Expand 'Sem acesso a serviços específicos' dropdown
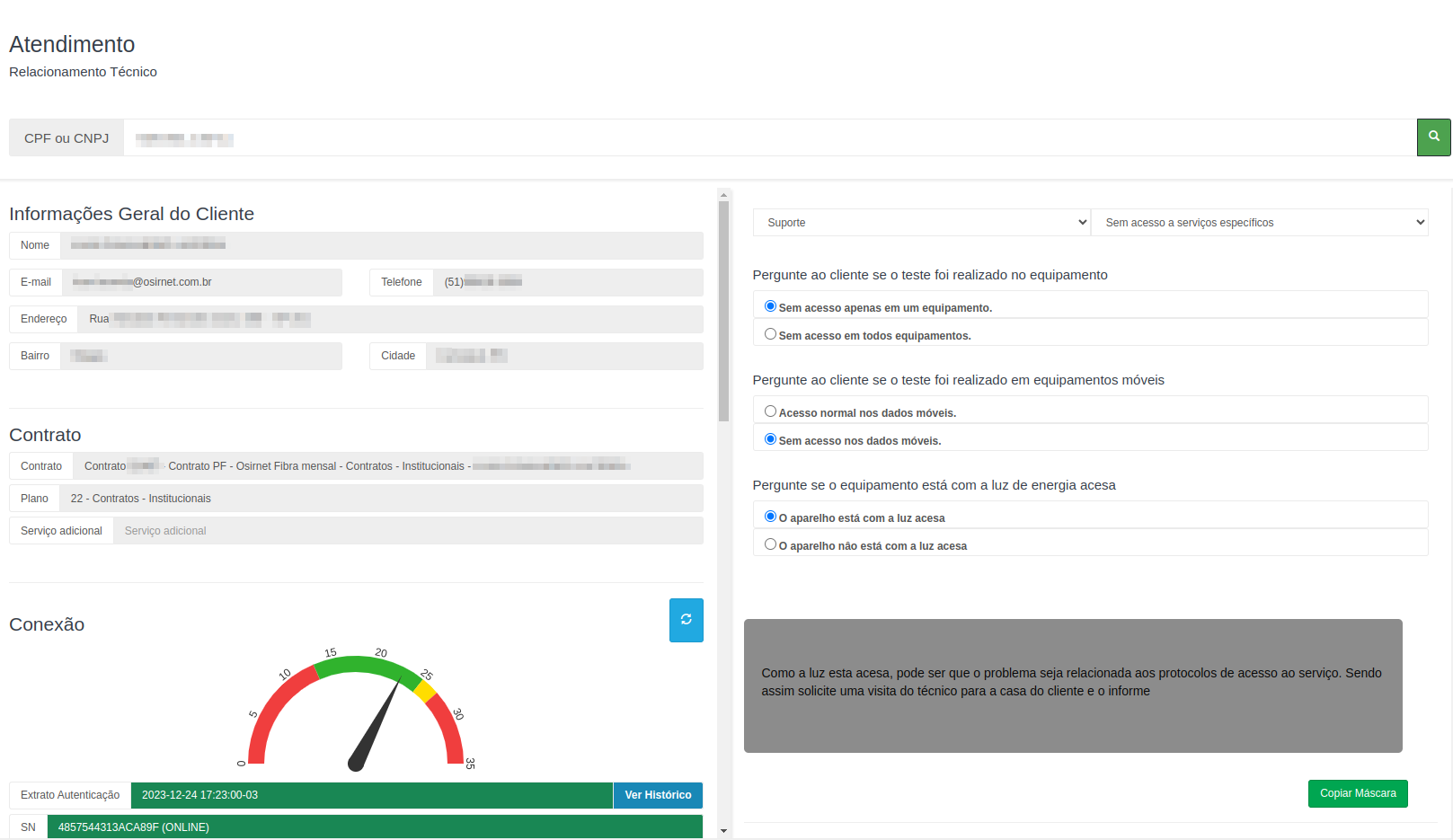This screenshot has height=840, width=1453. coord(1259,223)
